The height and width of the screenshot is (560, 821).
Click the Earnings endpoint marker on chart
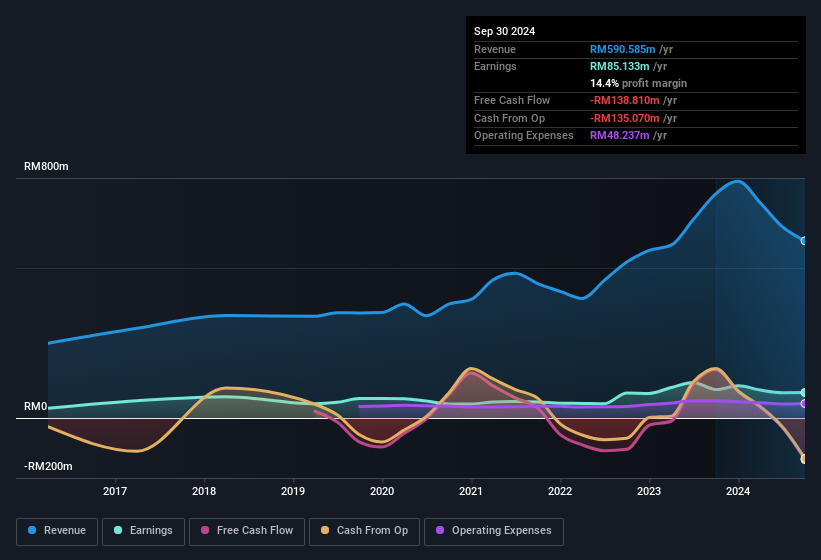coord(804,393)
